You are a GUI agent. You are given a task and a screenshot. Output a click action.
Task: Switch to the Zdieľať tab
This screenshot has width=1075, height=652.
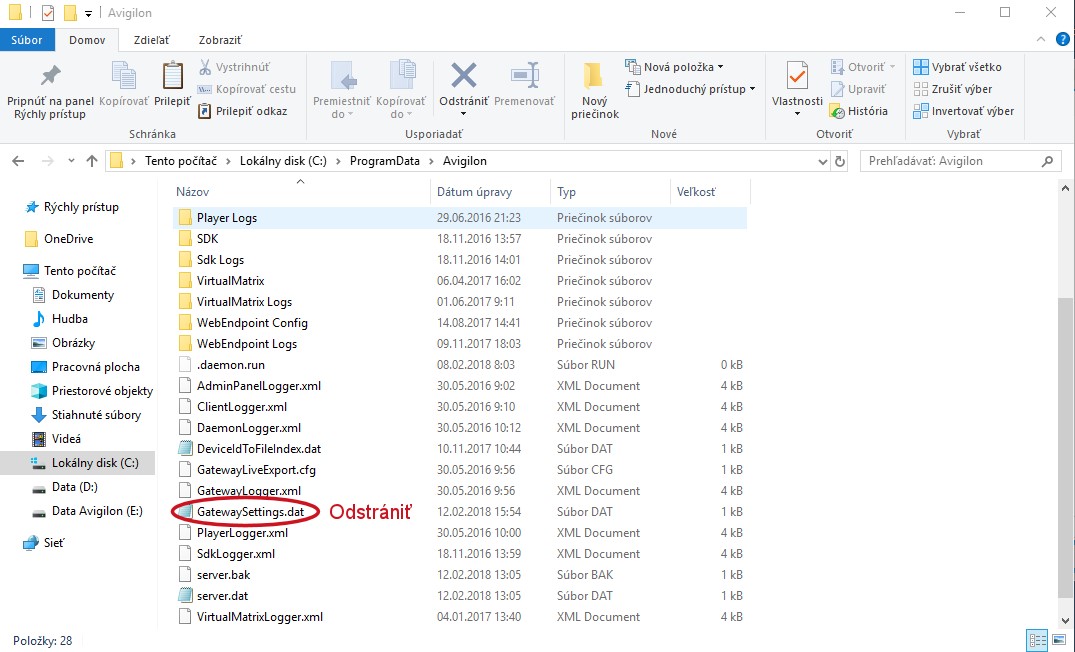[152, 40]
